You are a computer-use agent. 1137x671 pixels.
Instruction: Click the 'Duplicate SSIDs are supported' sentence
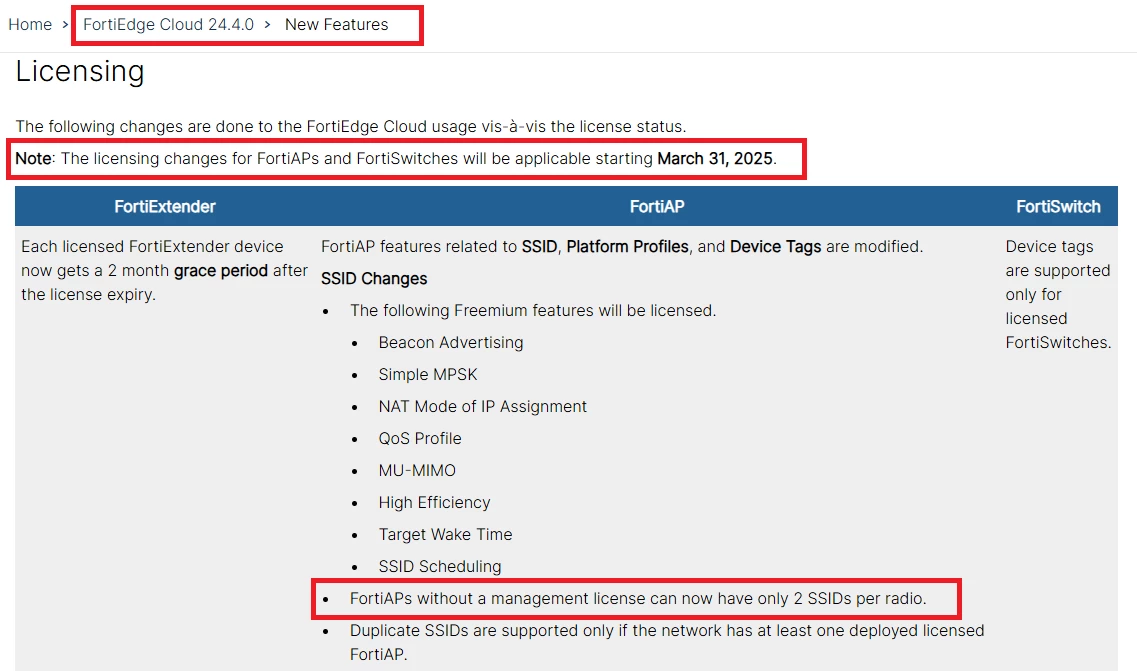coord(666,642)
